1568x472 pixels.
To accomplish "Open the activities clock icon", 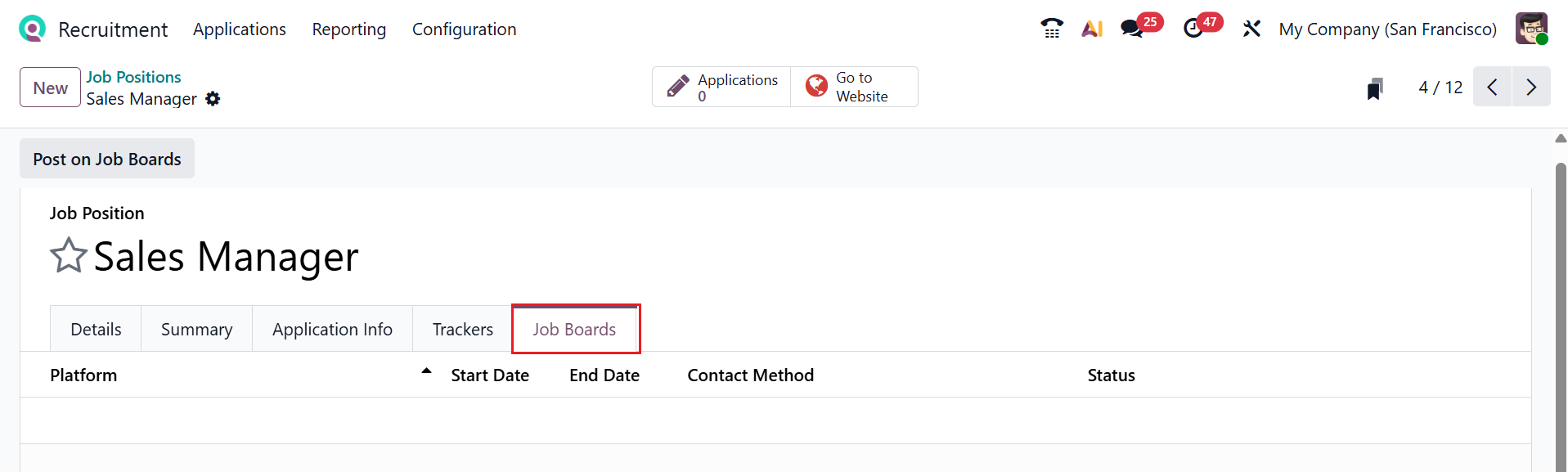I will coord(1193,29).
